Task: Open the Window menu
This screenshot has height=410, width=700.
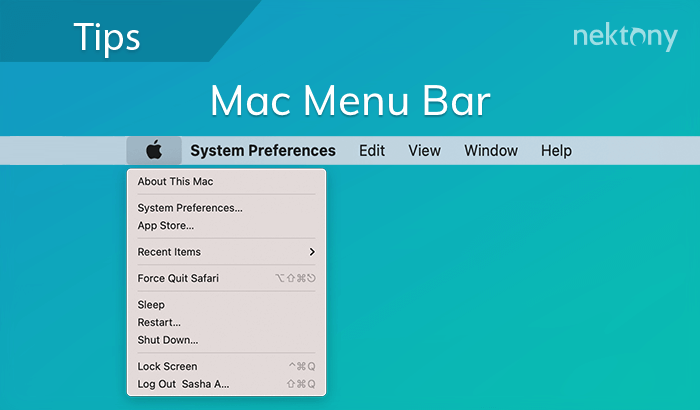Action: (x=491, y=151)
